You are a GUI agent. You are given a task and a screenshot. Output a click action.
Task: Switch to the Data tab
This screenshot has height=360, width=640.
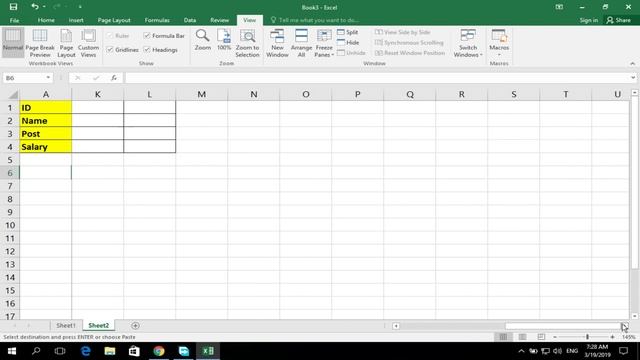click(x=190, y=20)
